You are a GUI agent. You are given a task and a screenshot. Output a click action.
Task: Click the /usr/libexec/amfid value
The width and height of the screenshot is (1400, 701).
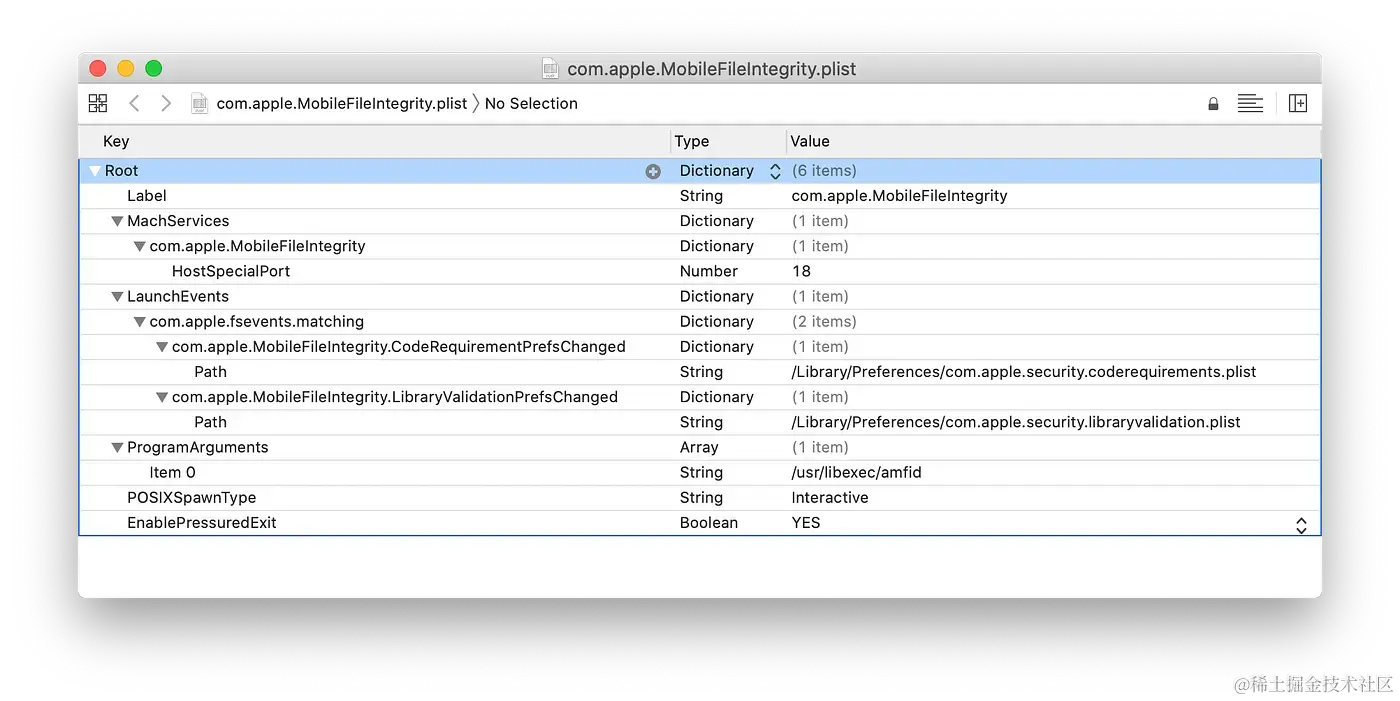[x=857, y=473]
